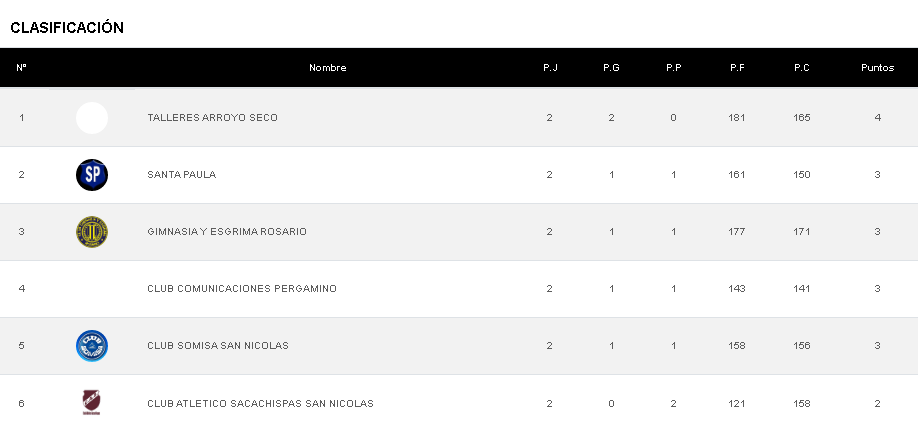Click the P.J column header
The width and height of the screenshot is (918, 437).
550,68
